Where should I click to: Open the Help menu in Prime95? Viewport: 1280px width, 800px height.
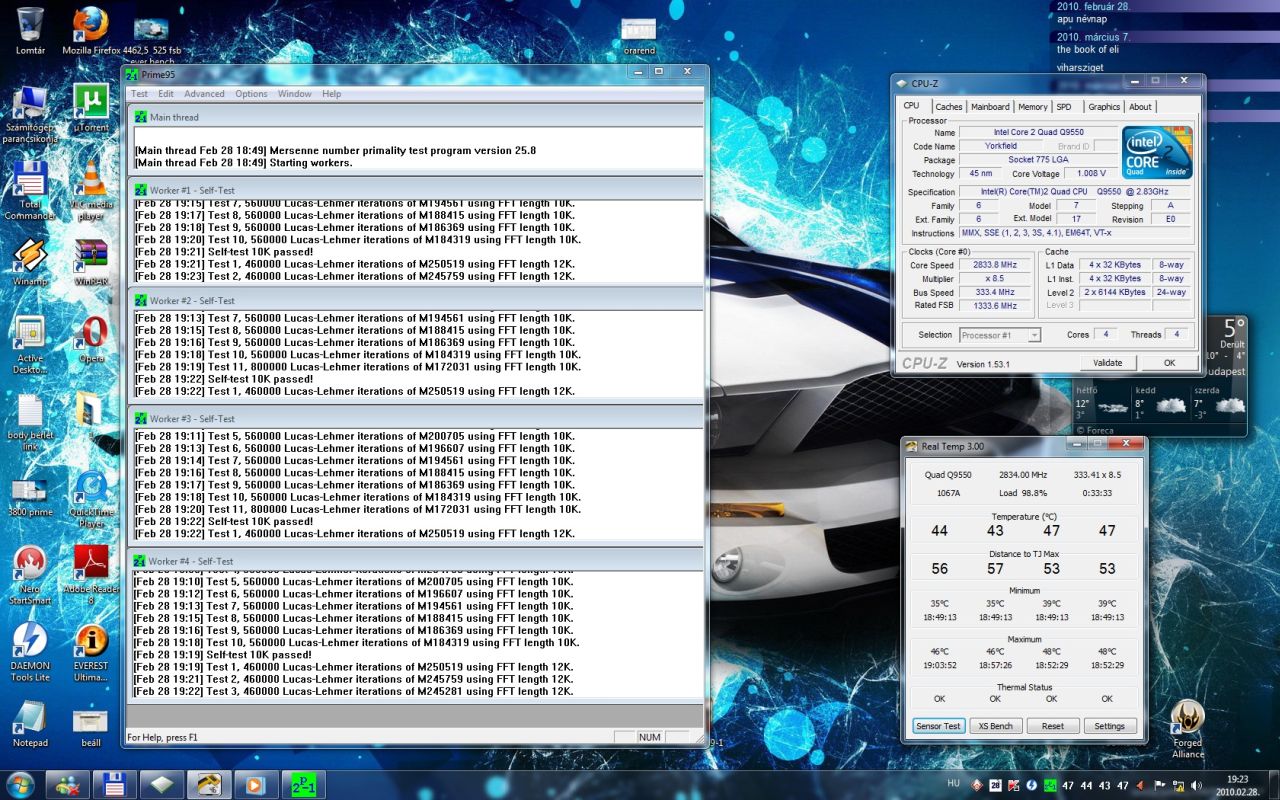[x=331, y=94]
